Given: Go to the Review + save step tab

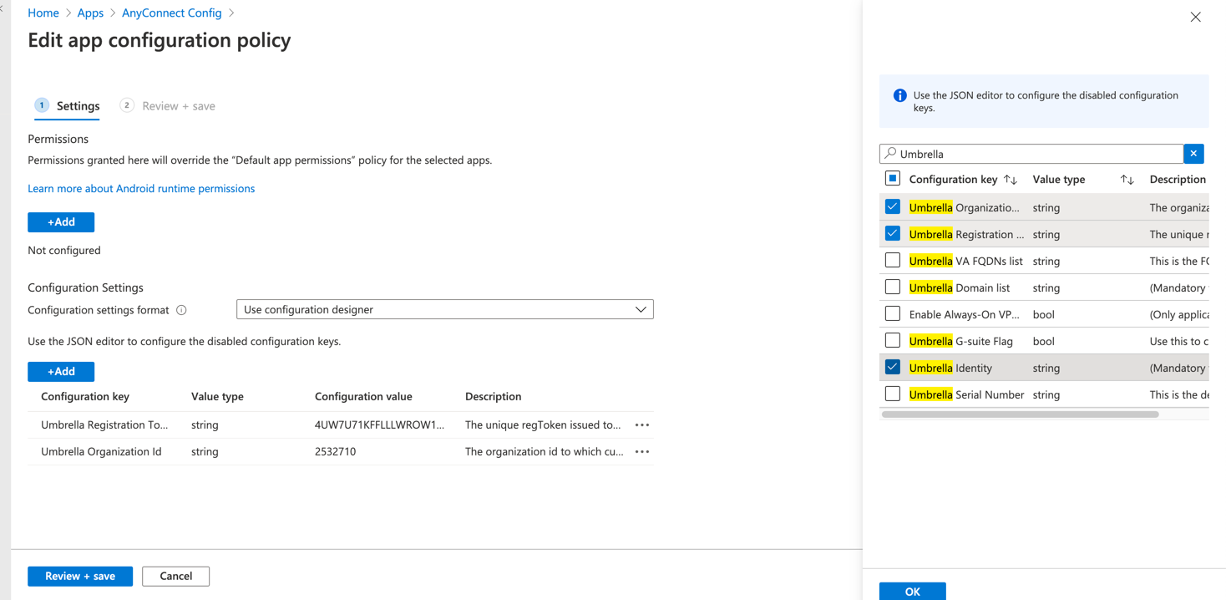Looking at the screenshot, I should click(x=167, y=106).
